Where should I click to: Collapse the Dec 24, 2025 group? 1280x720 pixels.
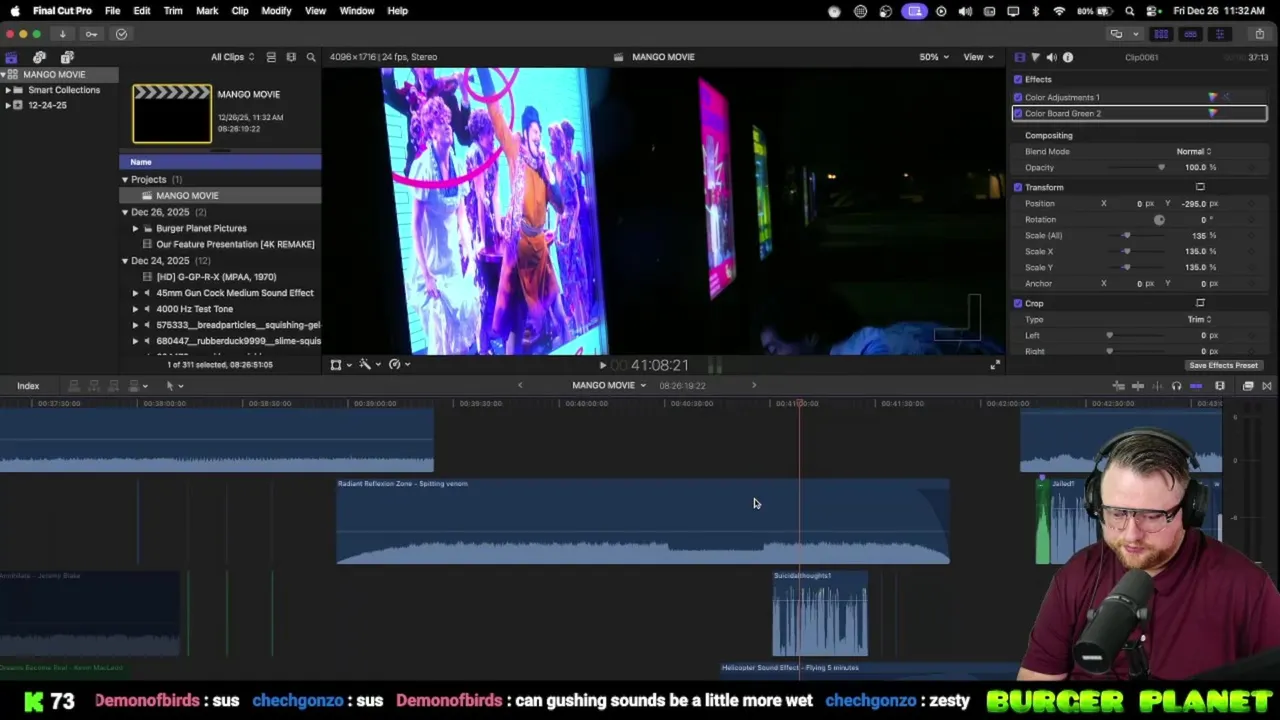[125, 261]
